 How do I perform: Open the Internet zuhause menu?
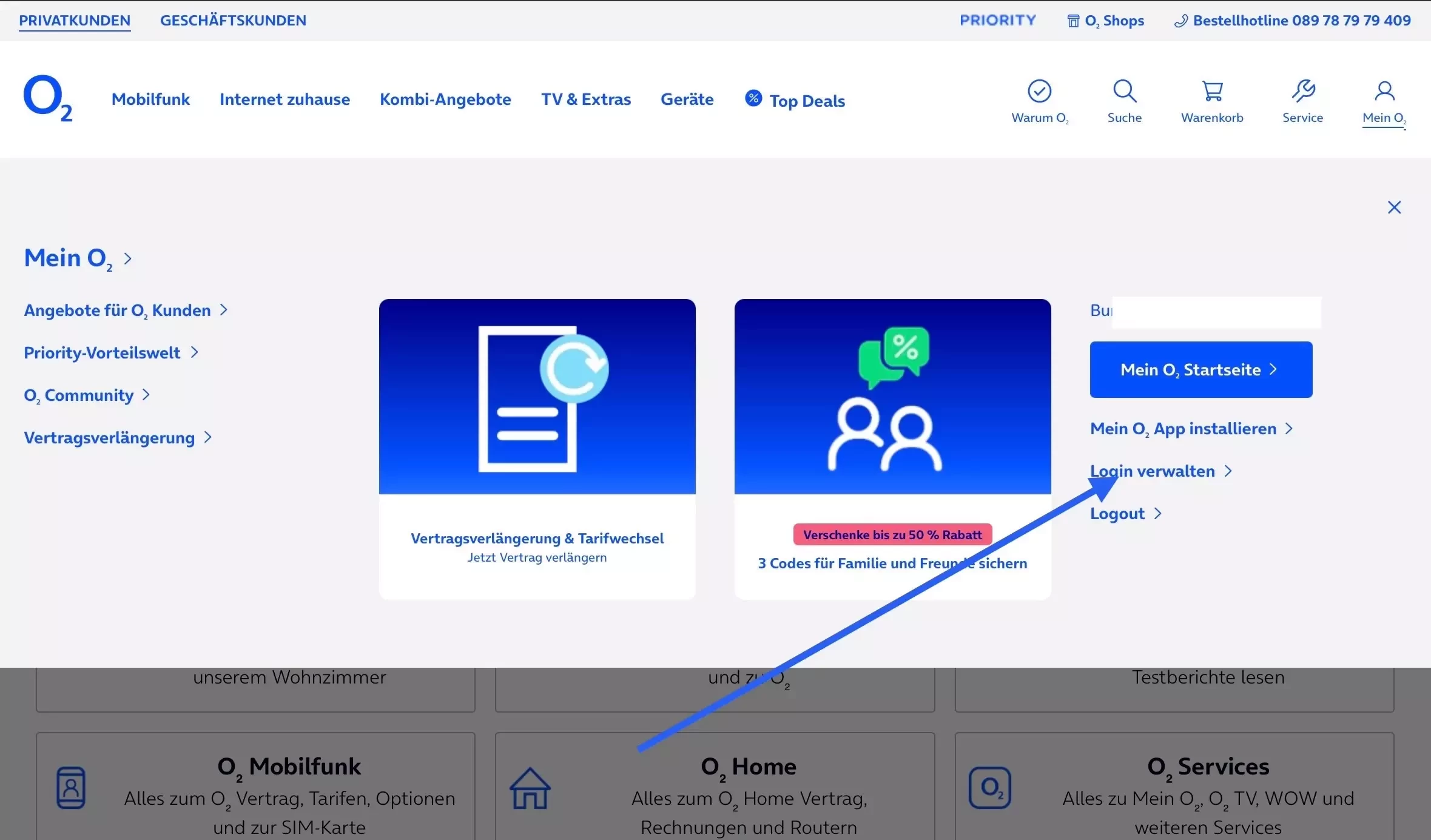[x=285, y=99]
